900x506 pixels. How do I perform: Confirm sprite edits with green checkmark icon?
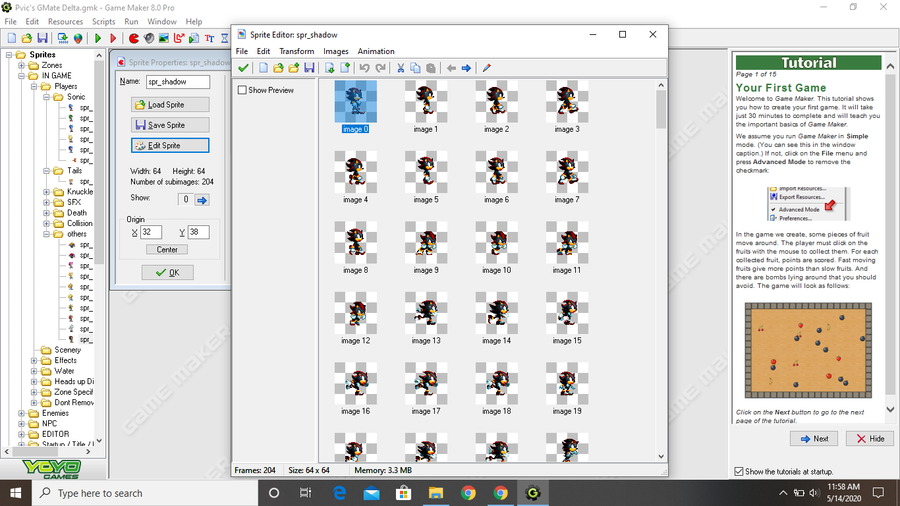[x=243, y=68]
